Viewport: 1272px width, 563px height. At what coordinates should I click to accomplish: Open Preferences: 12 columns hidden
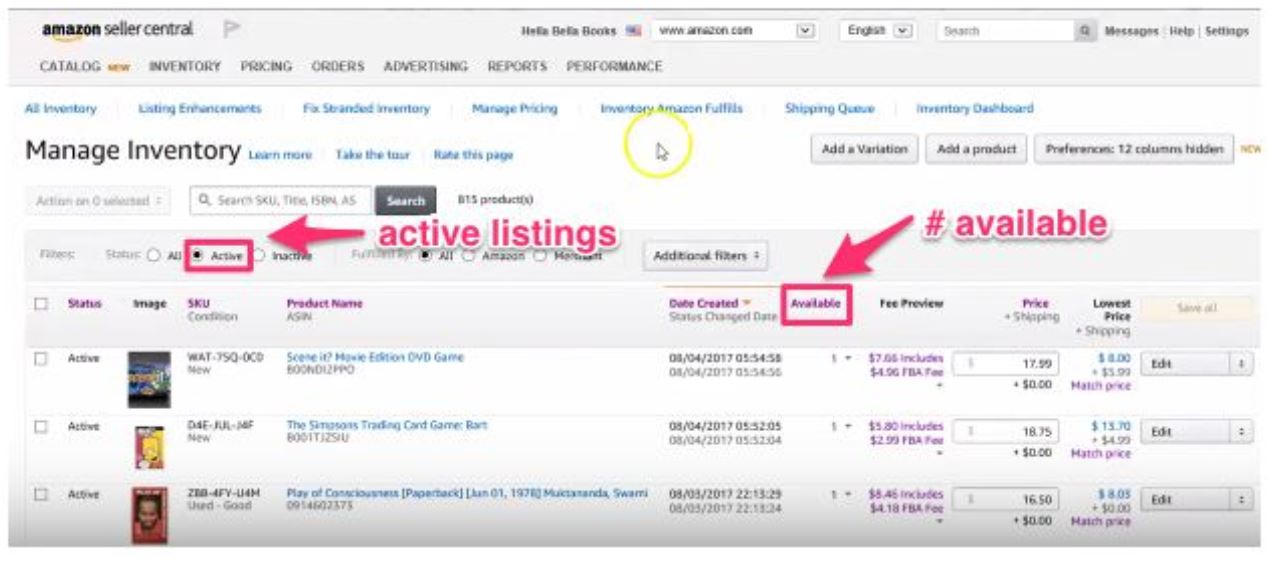point(1134,149)
